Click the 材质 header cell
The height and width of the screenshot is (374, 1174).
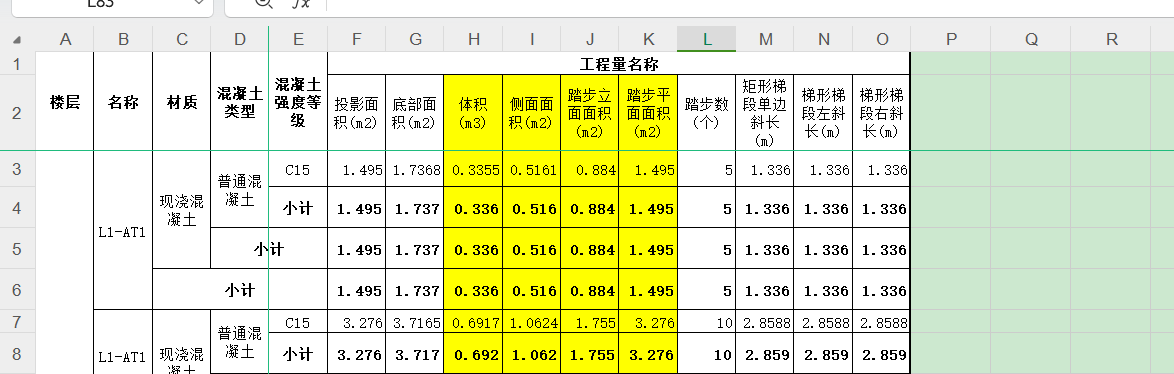pos(182,102)
